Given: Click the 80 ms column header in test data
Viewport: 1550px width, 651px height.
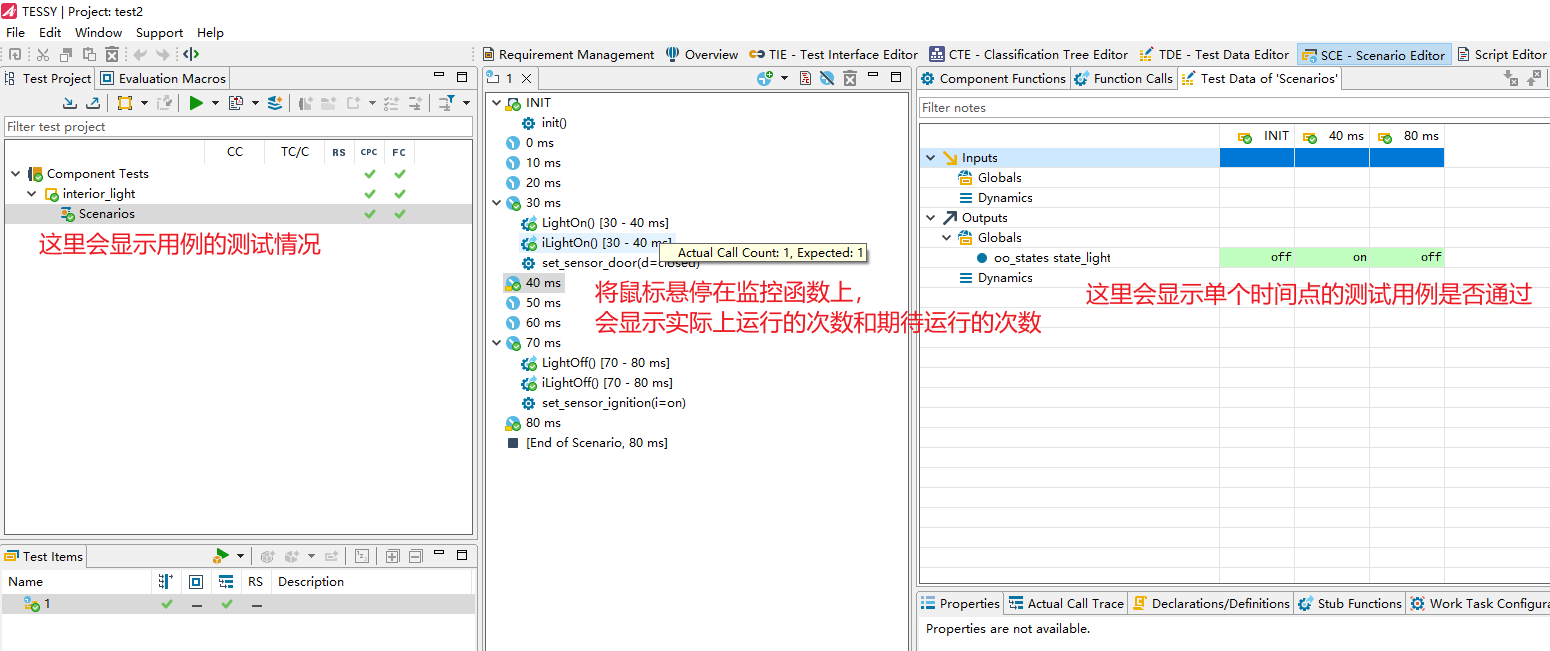Looking at the screenshot, I should pos(1407,136).
